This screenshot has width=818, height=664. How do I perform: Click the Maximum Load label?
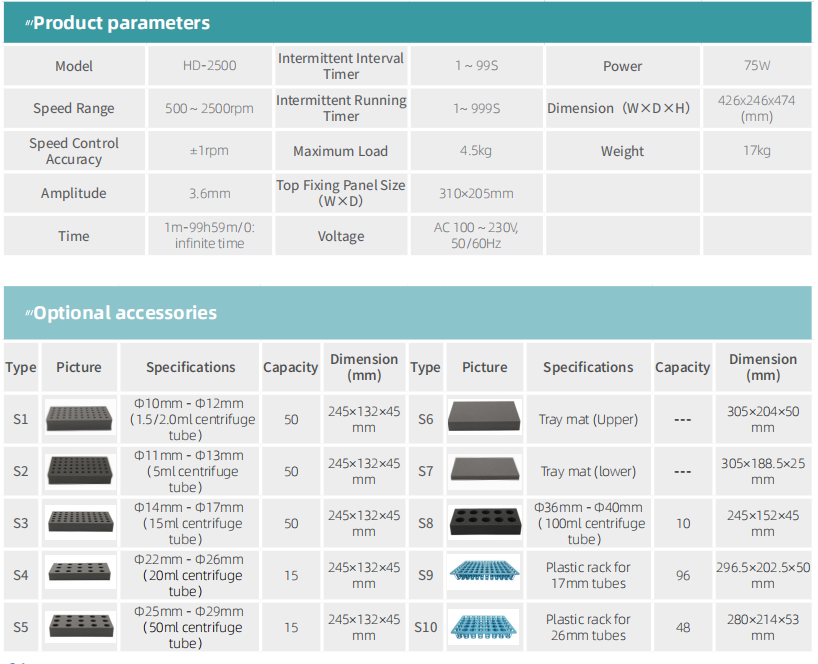pos(340,151)
